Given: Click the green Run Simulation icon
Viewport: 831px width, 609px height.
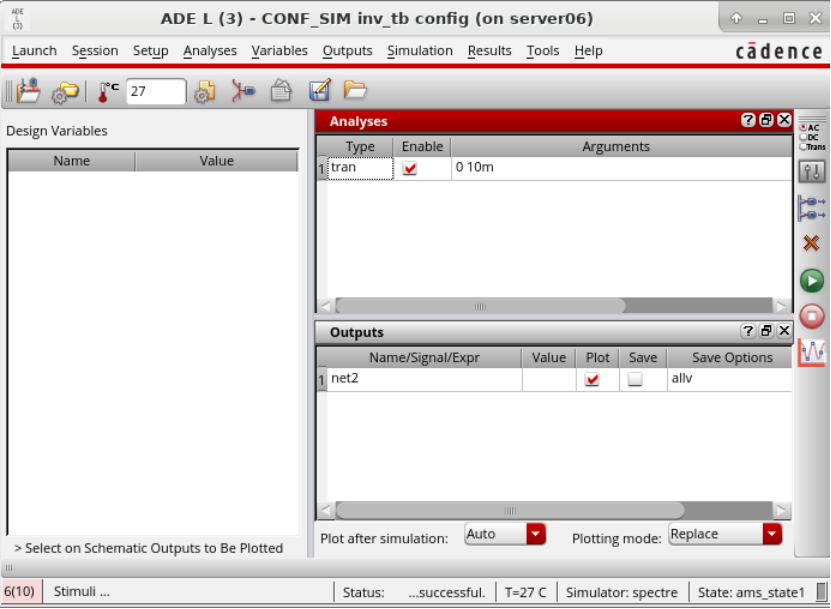Looking at the screenshot, I should [x=812, y=281].
